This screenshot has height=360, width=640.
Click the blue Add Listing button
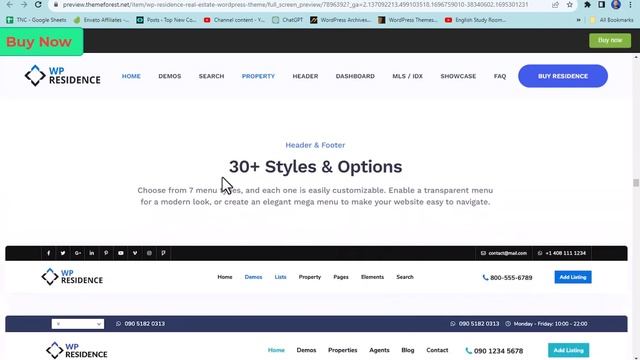click(x=573, y=277)
